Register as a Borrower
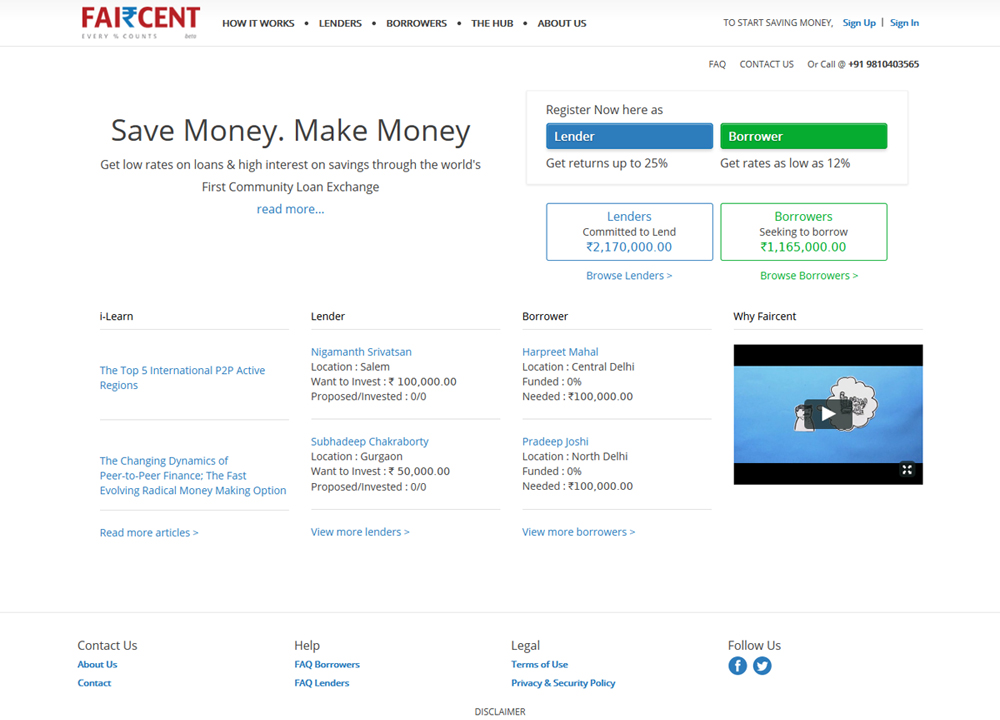The width and height of the screenshot is (1000, 720). click(x=804, y=136)
